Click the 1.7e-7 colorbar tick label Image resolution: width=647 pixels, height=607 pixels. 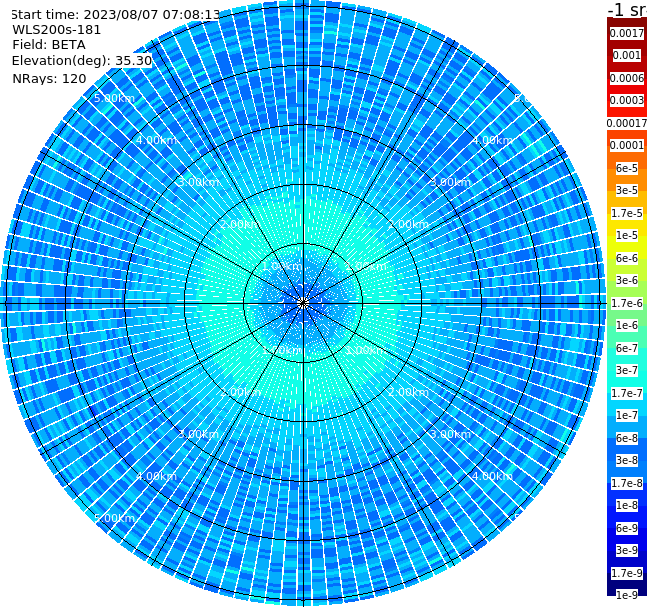(627, 393)
